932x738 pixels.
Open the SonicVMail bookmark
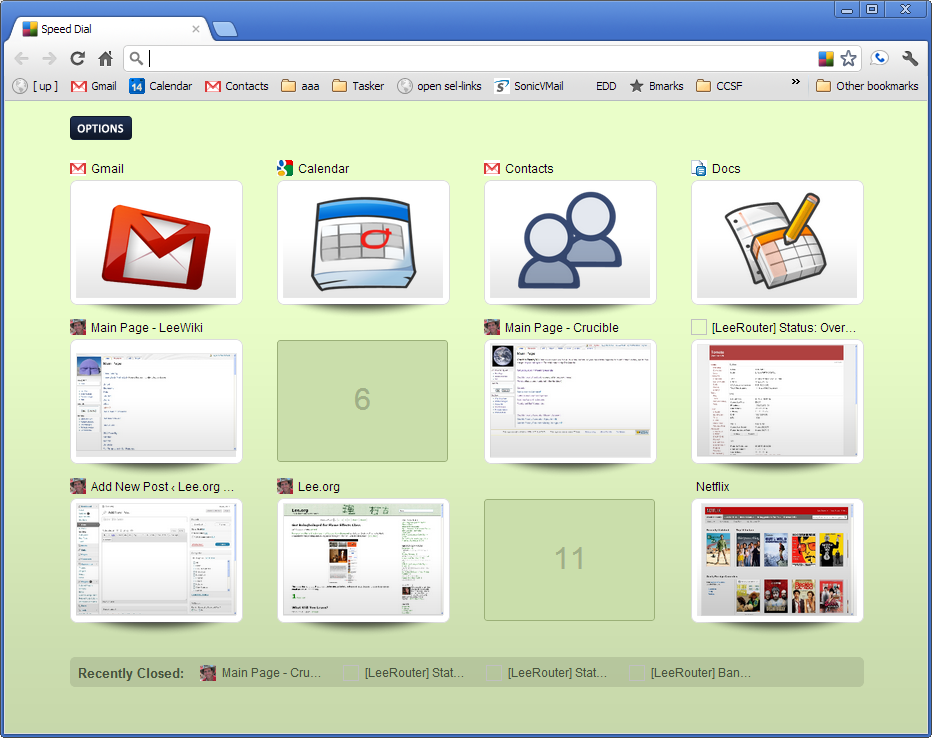(528, 86)
